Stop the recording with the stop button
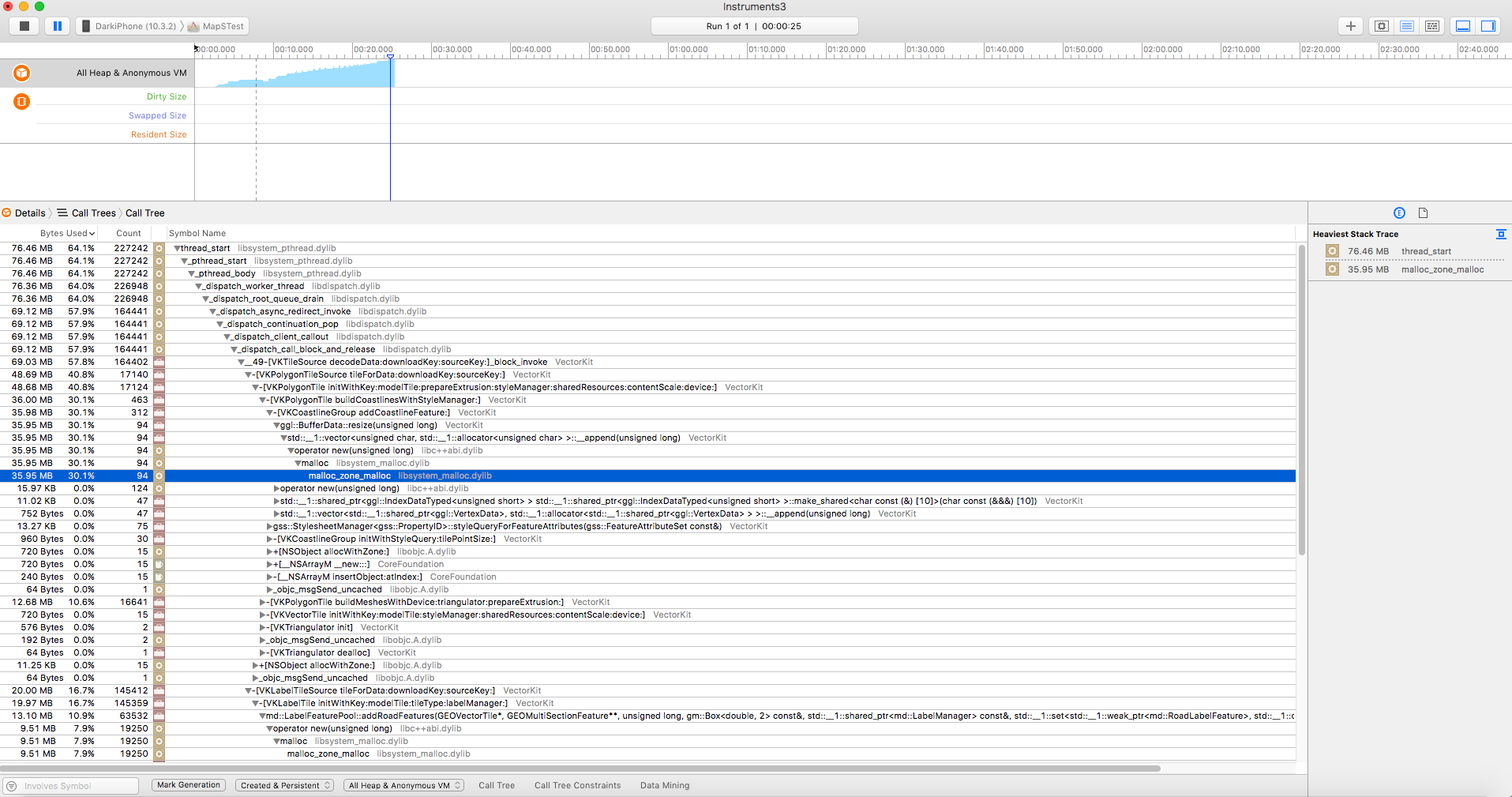This screenshot has height=797, width=1512. coord(24,26)
